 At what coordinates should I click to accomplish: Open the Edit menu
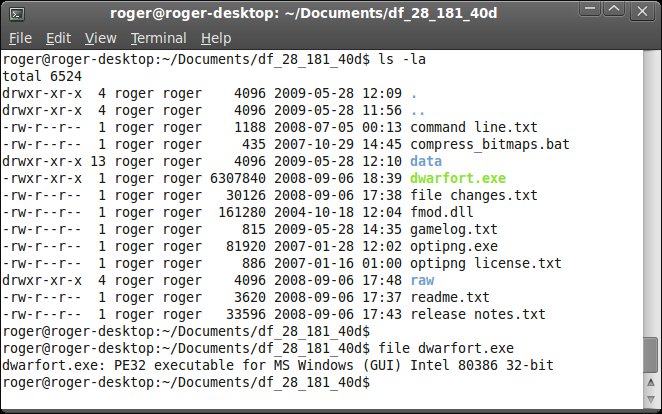coord(58,38)
